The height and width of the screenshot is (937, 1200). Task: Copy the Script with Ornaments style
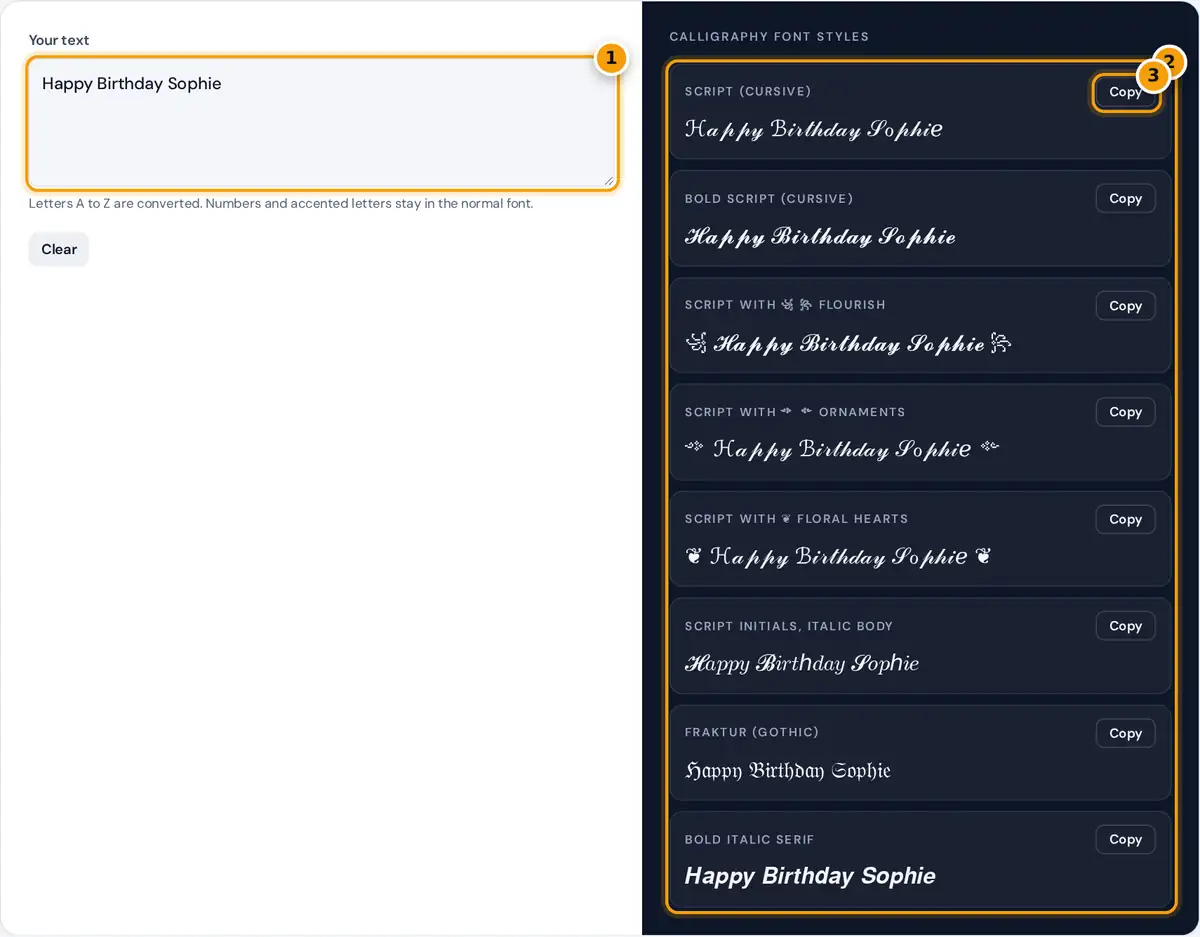1125,412
